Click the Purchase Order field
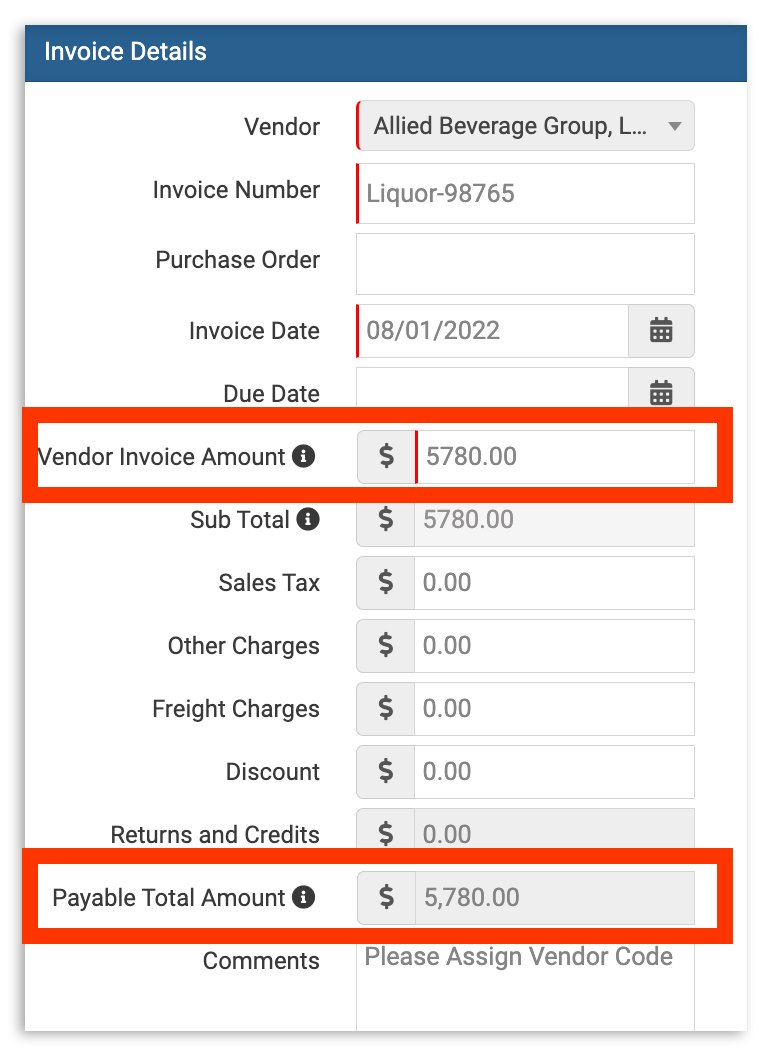The width and height of the screenshot is (772, 1056). click(525, 260)
